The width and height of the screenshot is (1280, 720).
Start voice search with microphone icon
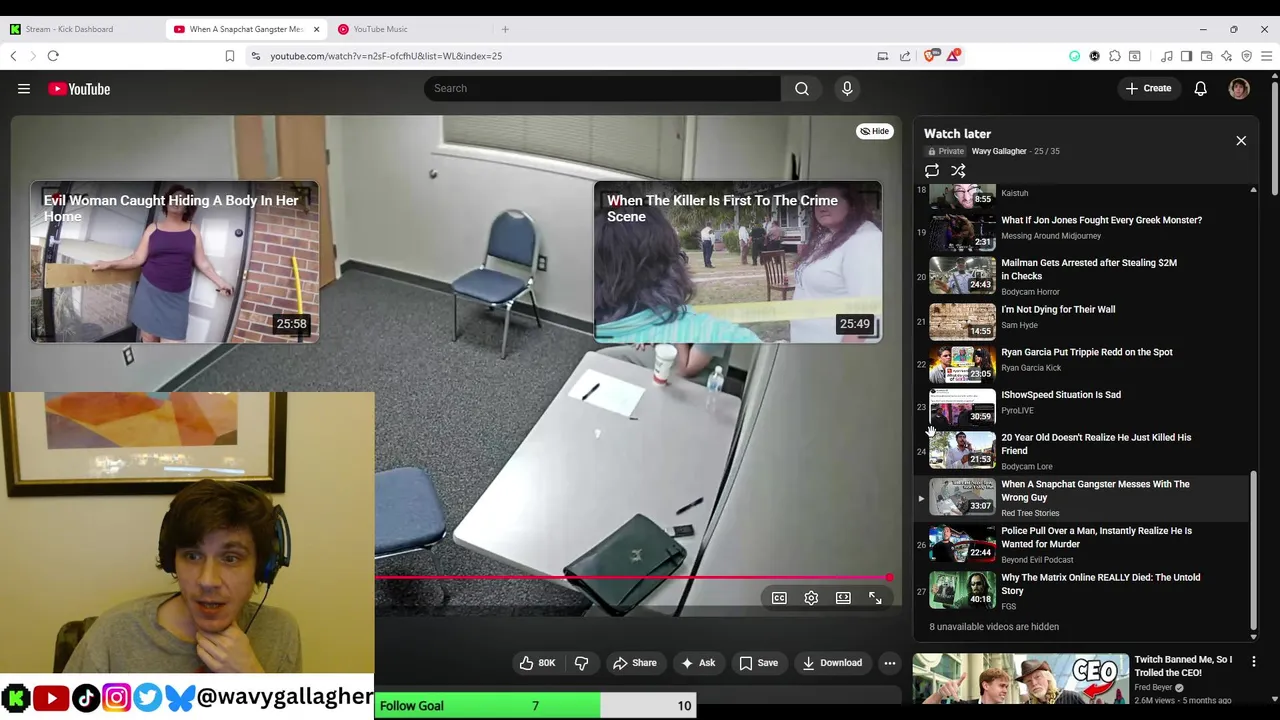click(847, 88)
